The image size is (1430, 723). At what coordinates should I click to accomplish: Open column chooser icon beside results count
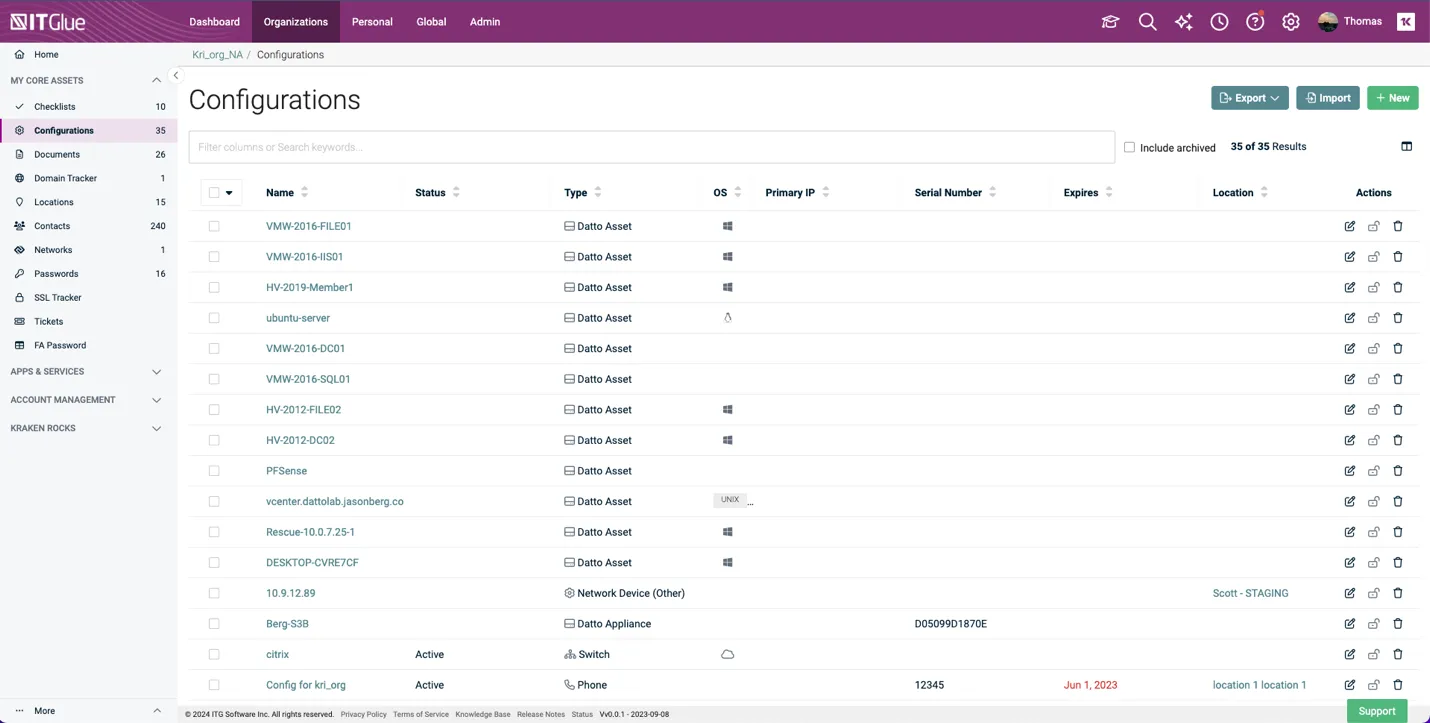1406,147
